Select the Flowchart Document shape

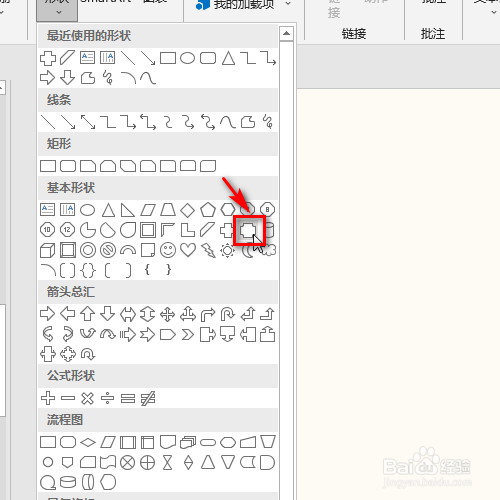click(x=168, y=442)
